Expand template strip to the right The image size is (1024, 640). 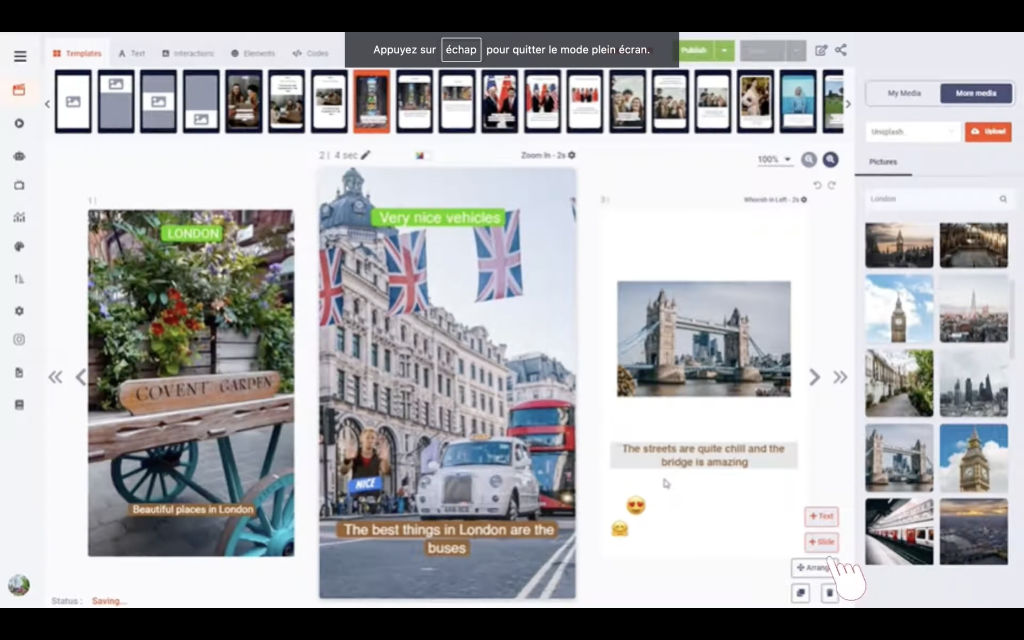(848, 104)
